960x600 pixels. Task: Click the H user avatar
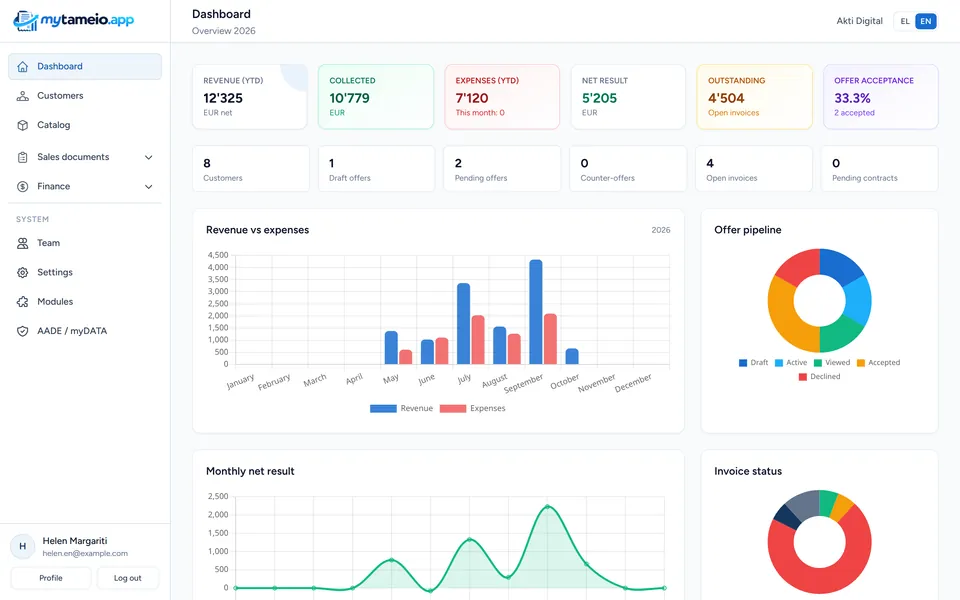click(x=23, y=546)
